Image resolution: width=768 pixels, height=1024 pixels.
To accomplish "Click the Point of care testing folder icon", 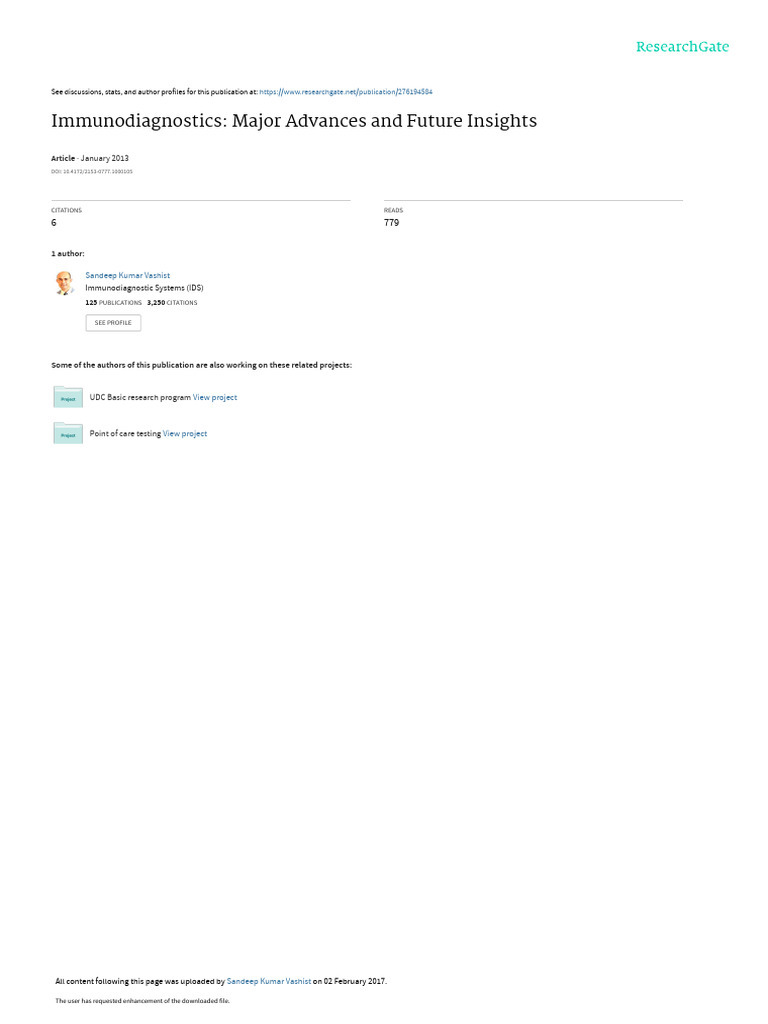I will [68, 433].
